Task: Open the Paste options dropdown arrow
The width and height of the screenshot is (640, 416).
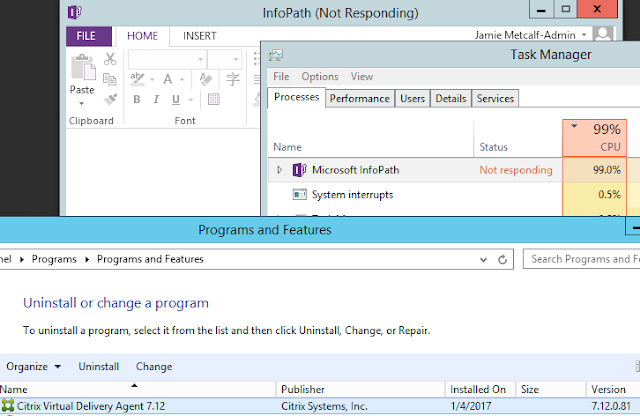Action: [82, 104]
